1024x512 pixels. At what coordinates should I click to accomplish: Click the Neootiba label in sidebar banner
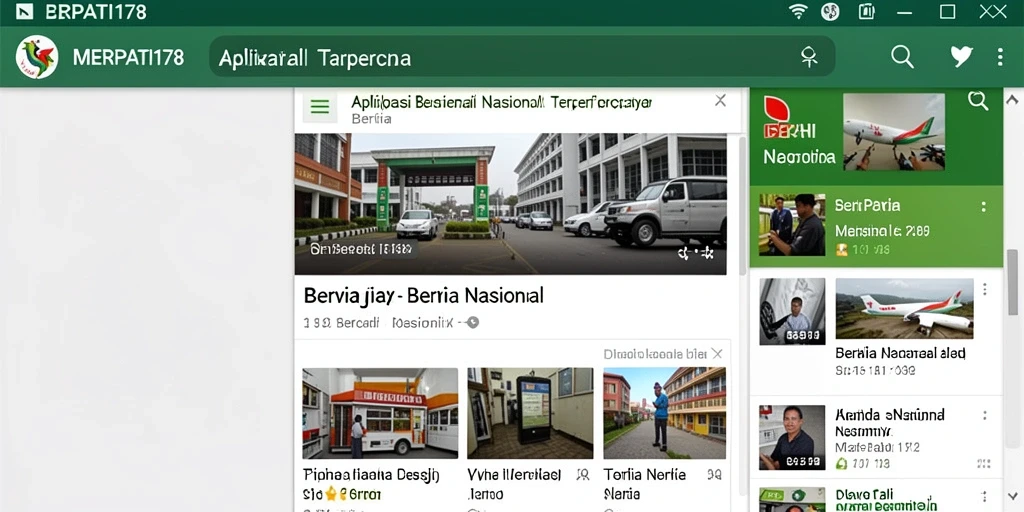[x=799, y=157]
